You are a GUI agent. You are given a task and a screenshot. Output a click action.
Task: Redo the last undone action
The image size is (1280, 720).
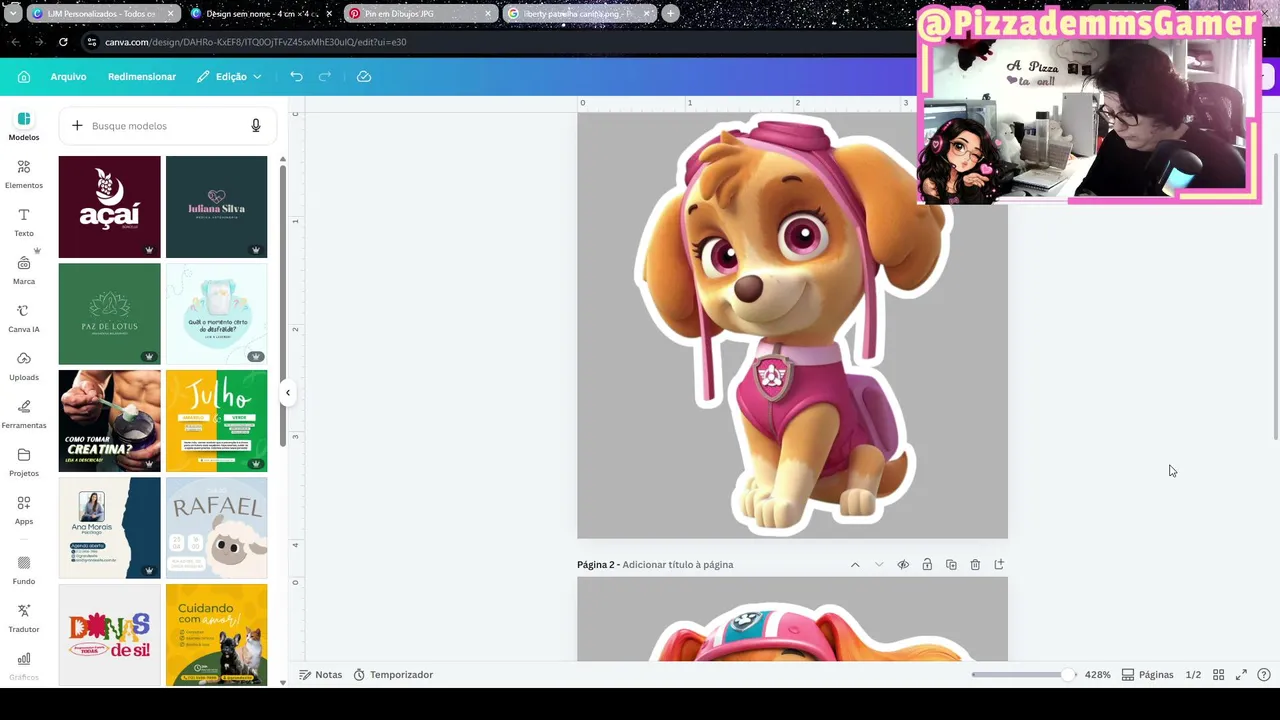click(325, 77)
